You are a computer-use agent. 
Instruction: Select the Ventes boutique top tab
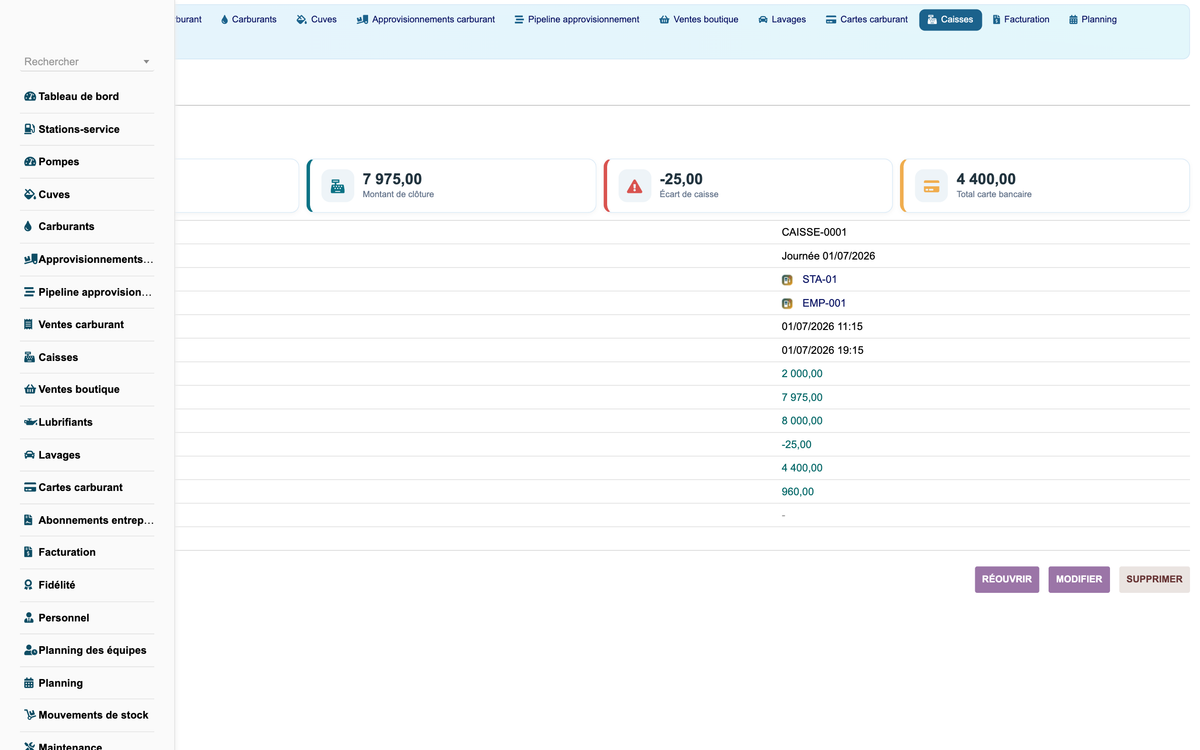[x=699, y=19]
